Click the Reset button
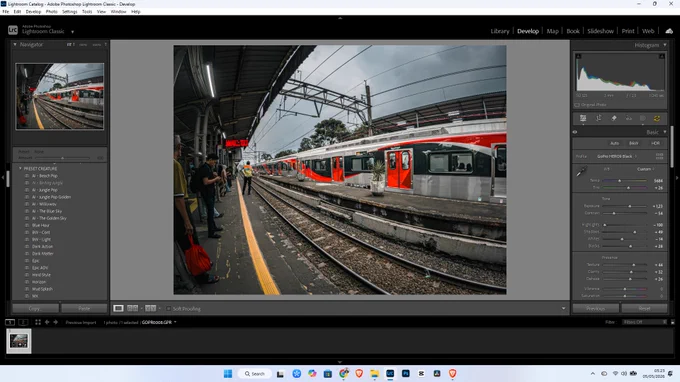 644,308
